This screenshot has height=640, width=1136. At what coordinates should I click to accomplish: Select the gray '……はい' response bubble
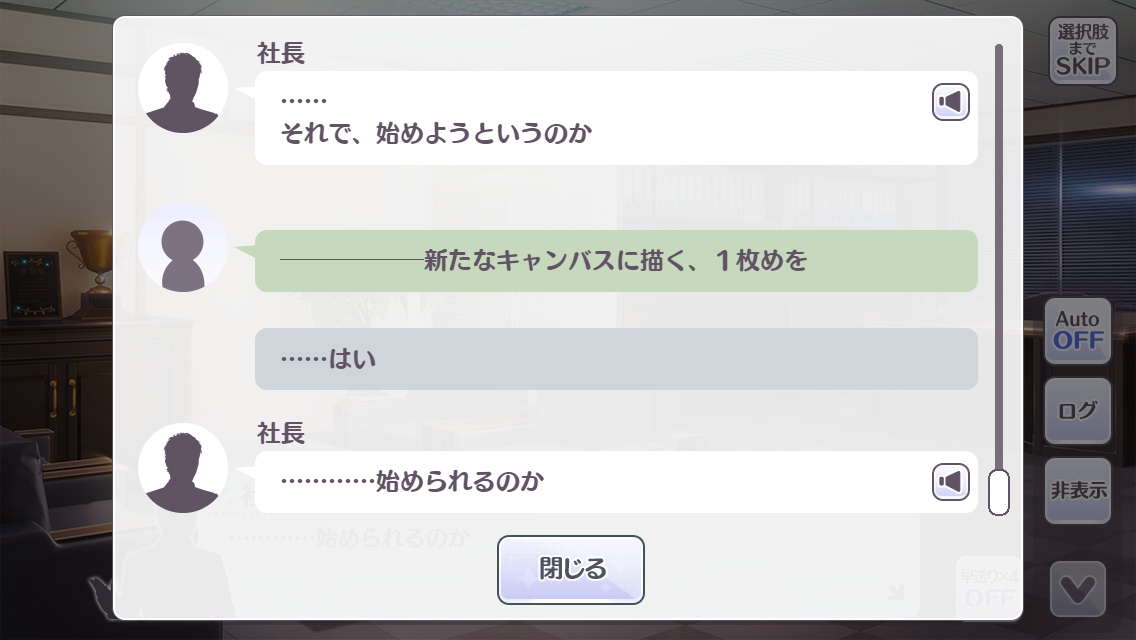[617, 359]
